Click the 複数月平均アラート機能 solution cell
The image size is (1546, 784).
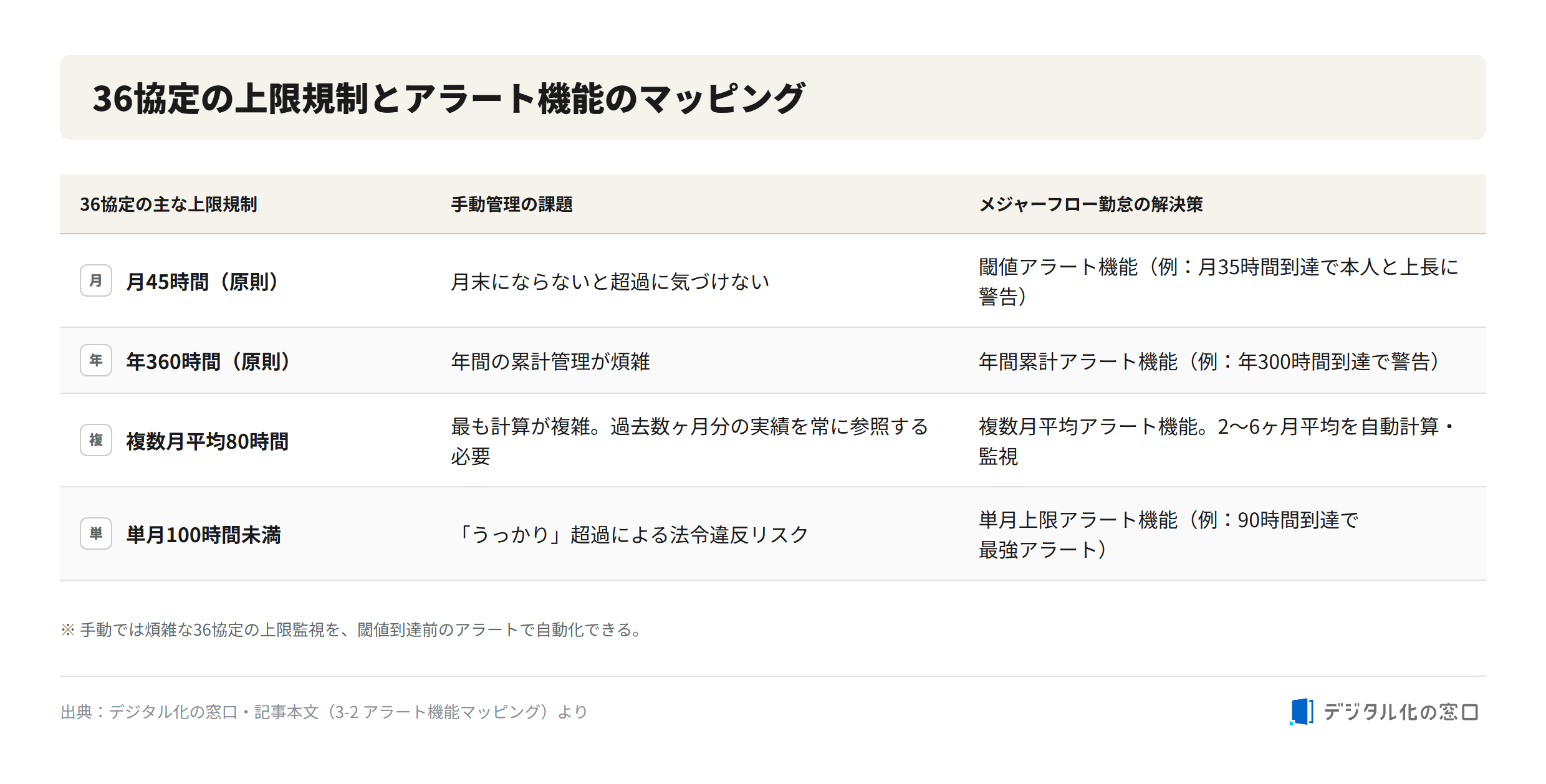[1217, 441]
